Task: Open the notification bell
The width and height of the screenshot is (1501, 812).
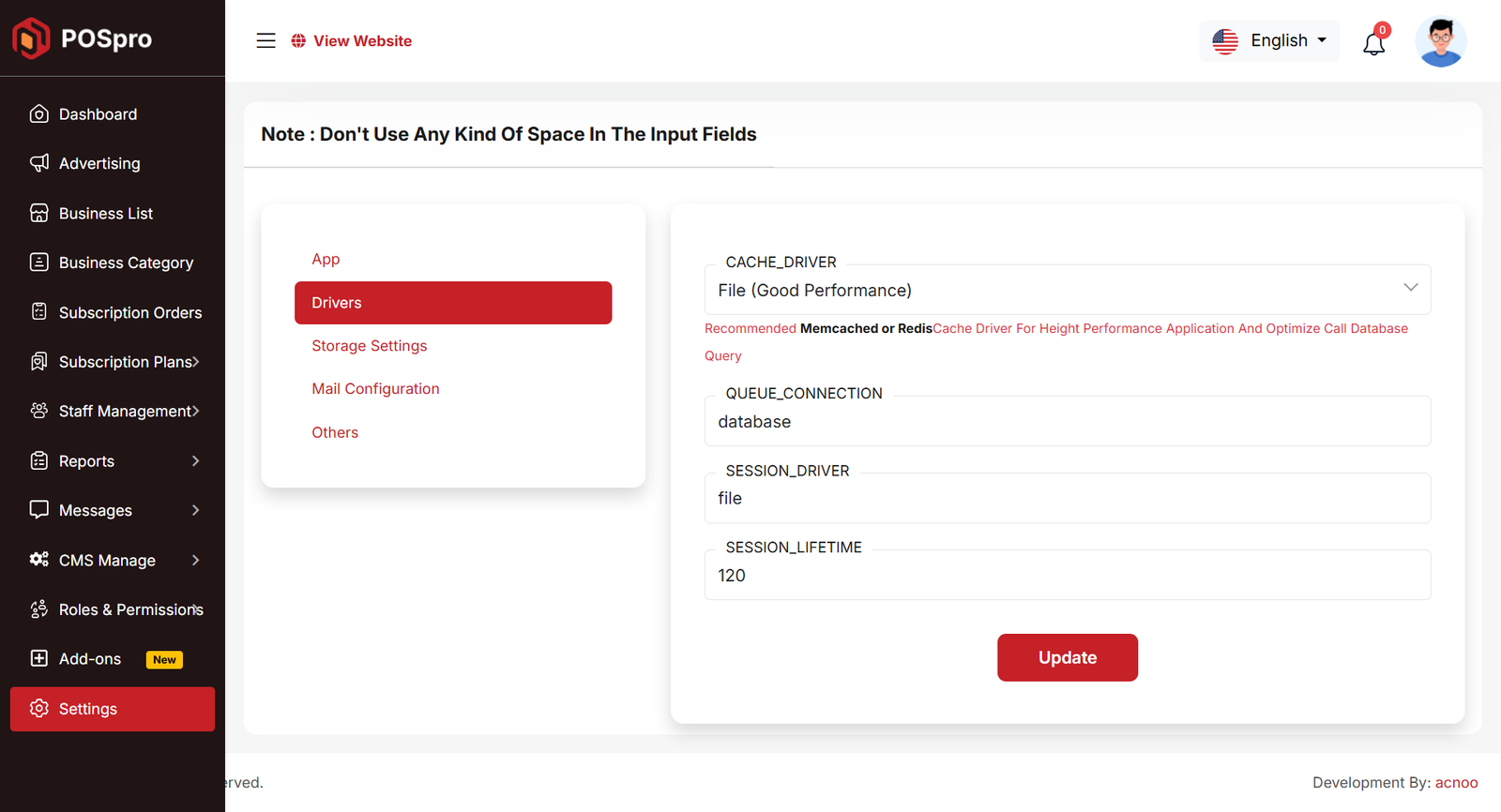Action: click(x=1374, y=43)
